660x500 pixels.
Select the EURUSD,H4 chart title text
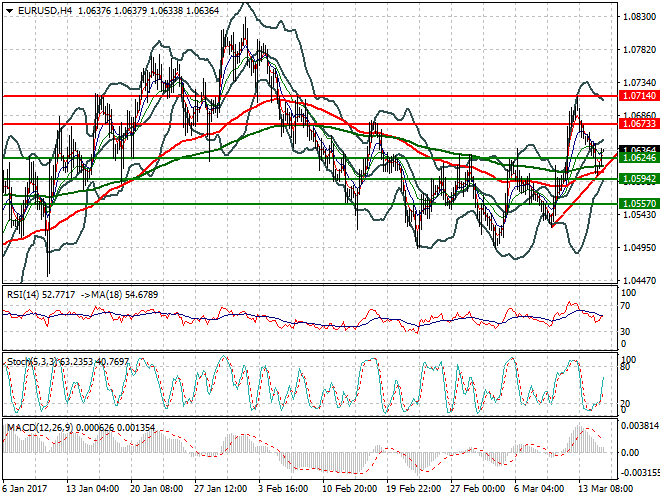(x=45, y=11)
